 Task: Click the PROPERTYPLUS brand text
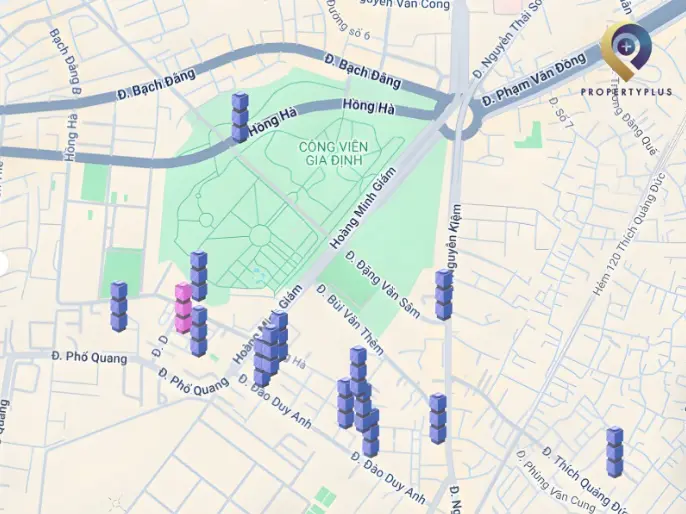626,92
